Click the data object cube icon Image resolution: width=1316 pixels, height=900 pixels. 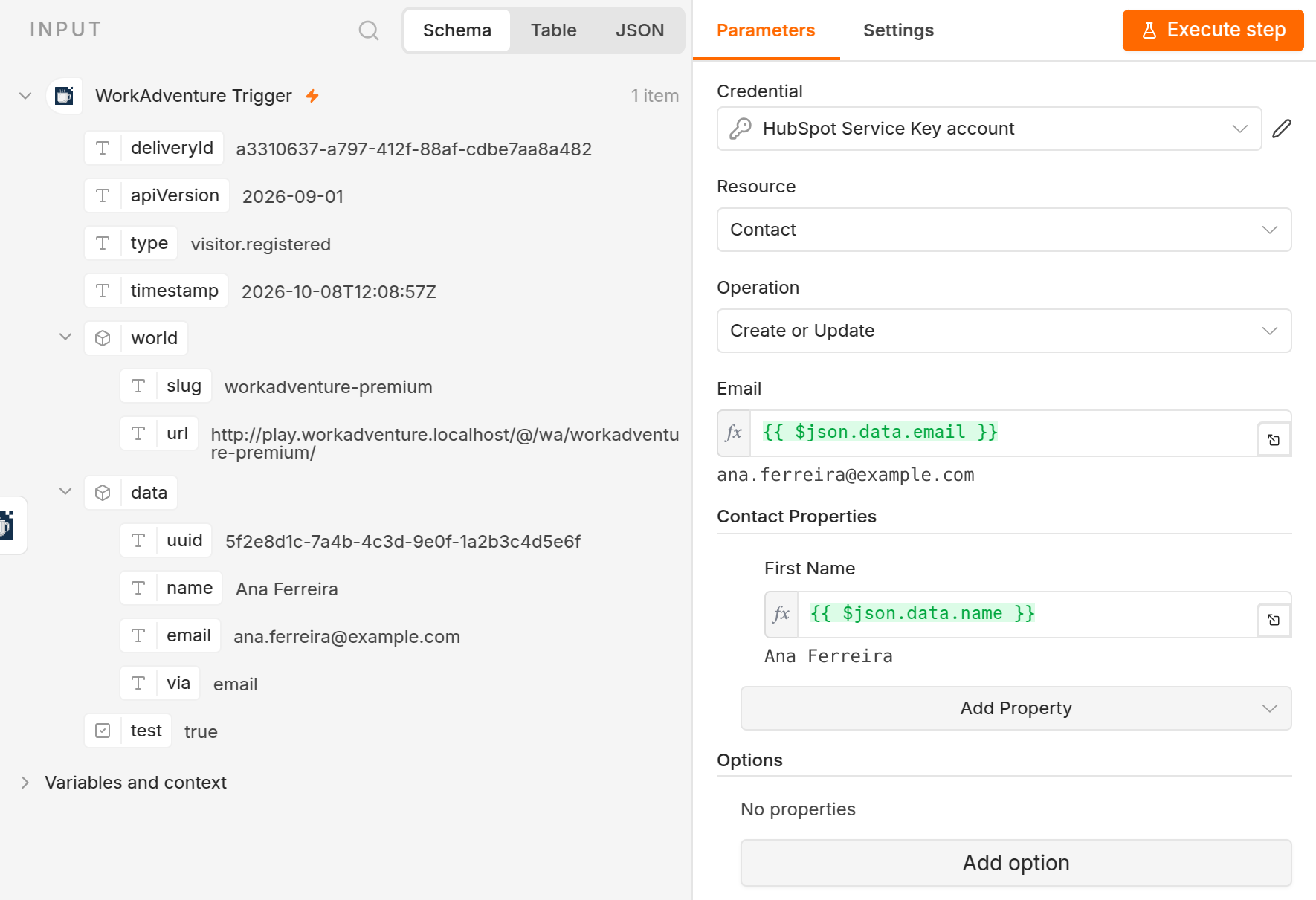click(x=103, y=493)
